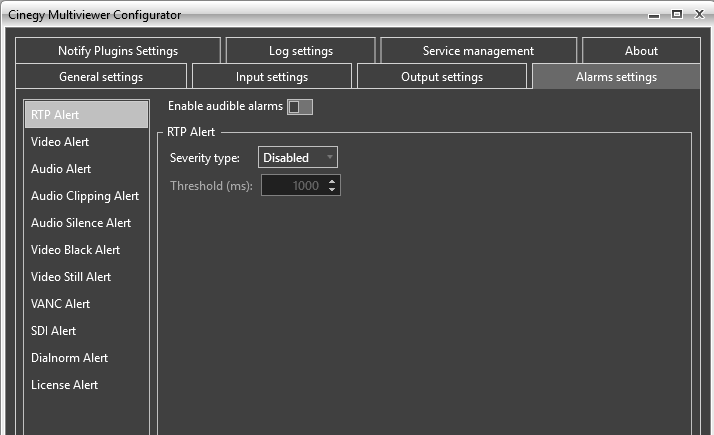Open the Service management tab

point(478,51)
